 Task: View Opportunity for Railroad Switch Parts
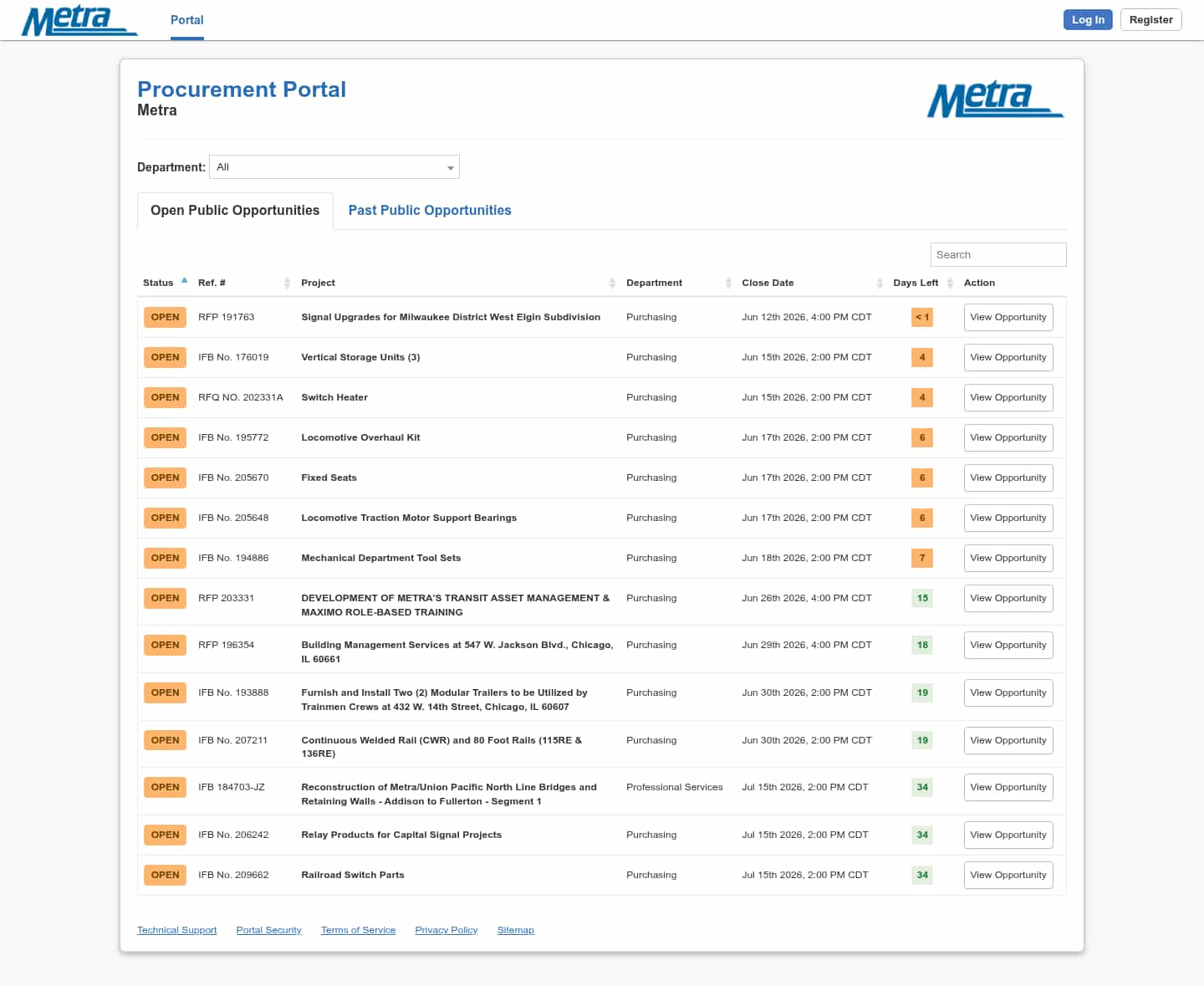pyautogui.click(x=1008, y=875)
